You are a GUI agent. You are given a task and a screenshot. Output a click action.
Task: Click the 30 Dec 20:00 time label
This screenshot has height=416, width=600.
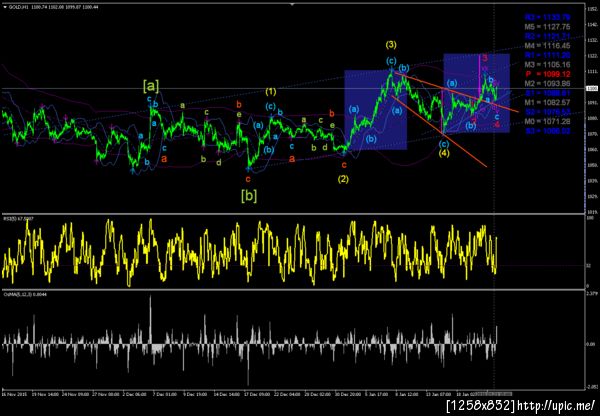(349, 393)
